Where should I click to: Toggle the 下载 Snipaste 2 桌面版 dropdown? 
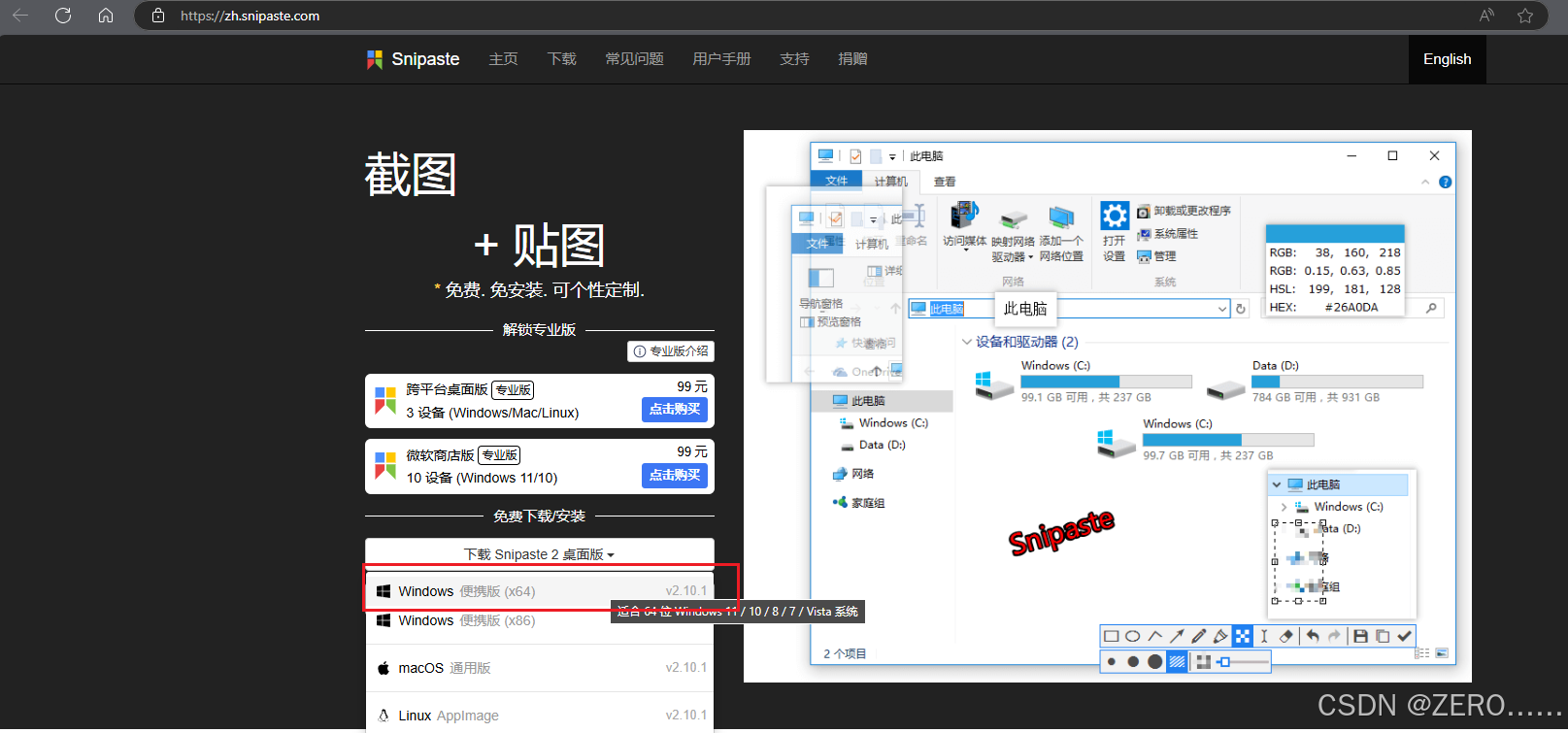point(540,554)
